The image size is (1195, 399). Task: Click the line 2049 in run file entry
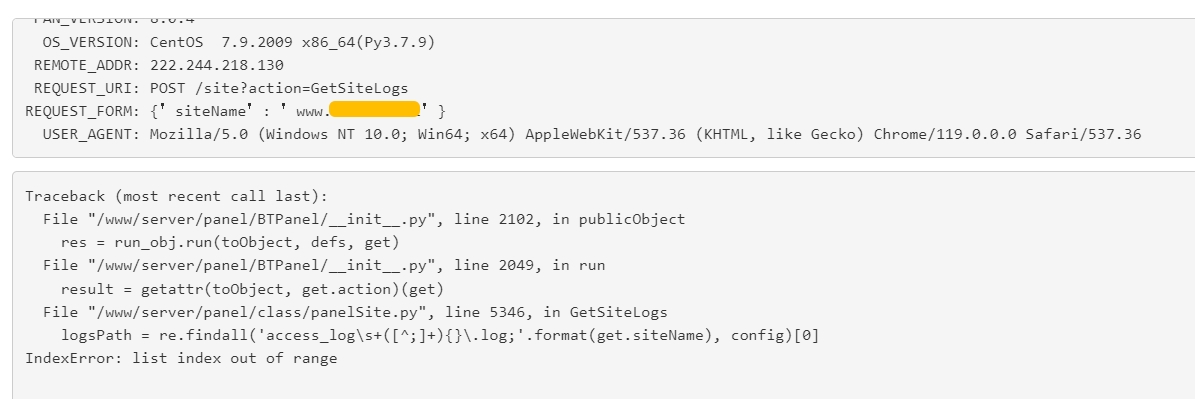[x=324, y=266]
